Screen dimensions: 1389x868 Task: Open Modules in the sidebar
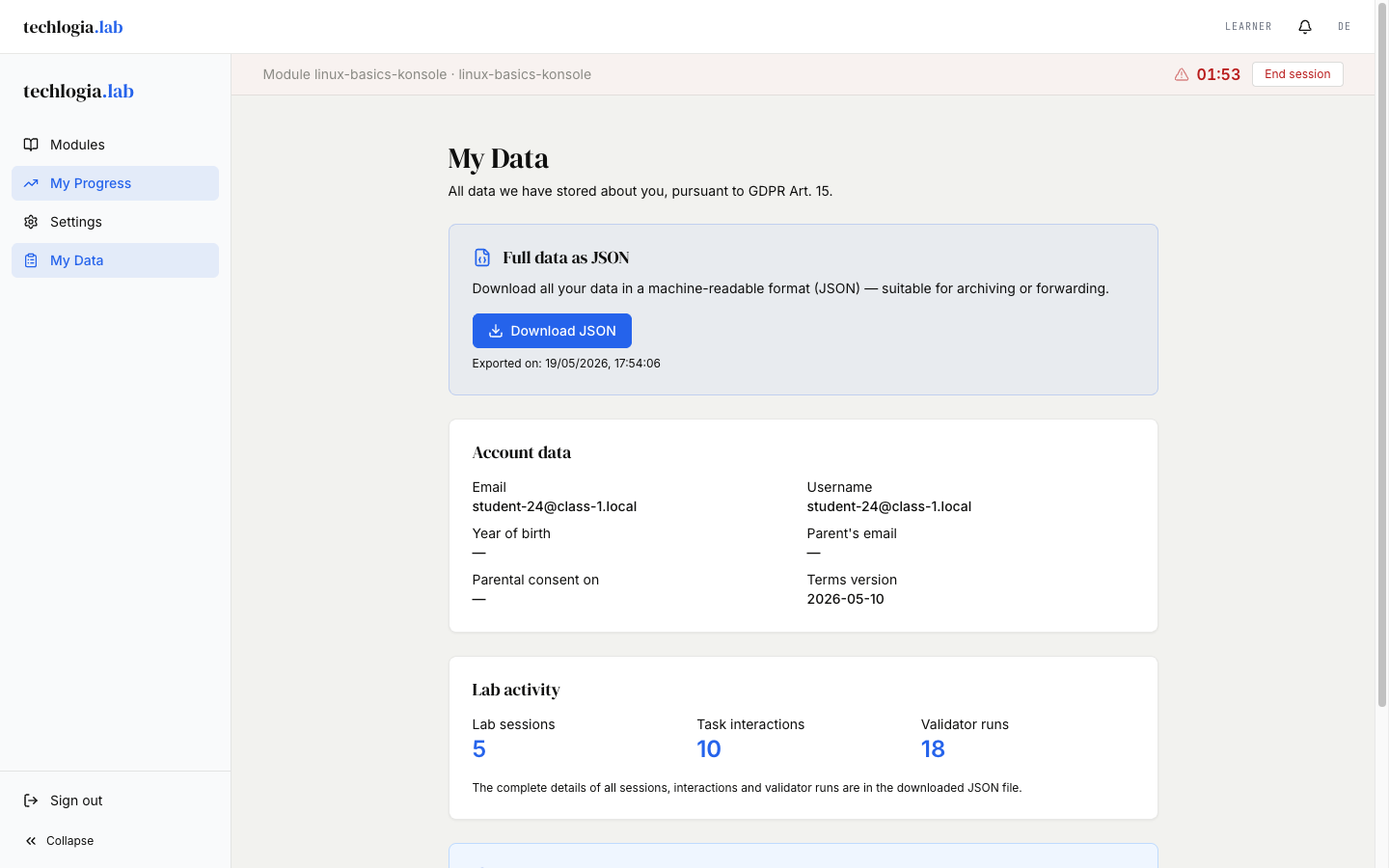coord(115,145)
